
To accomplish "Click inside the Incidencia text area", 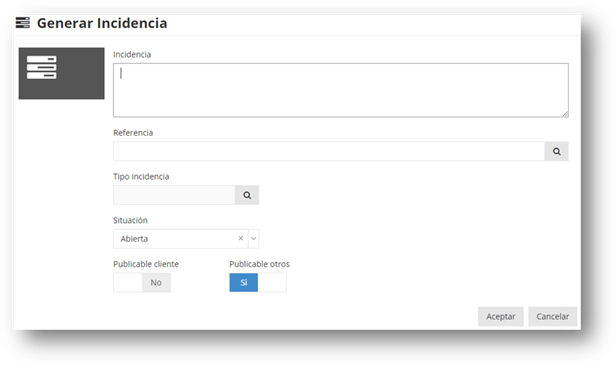I will click(x=341, y=90).
